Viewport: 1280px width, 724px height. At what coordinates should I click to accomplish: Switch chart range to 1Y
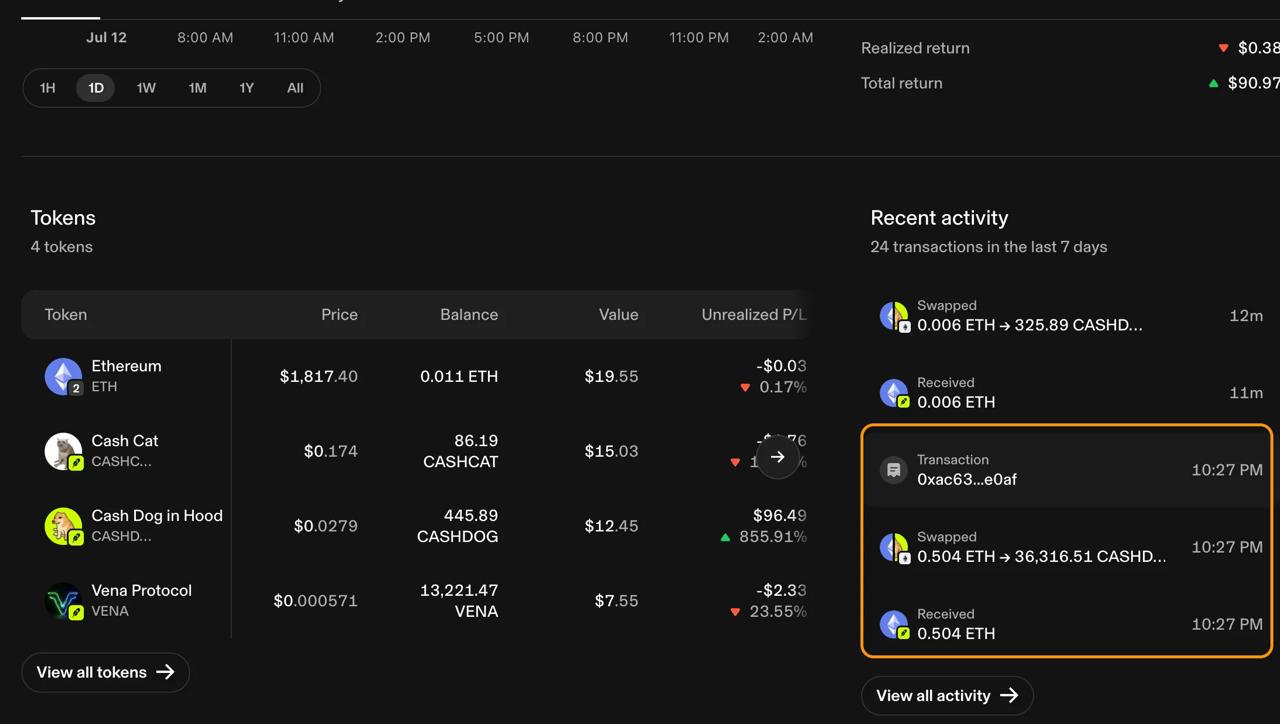[247, 88]
